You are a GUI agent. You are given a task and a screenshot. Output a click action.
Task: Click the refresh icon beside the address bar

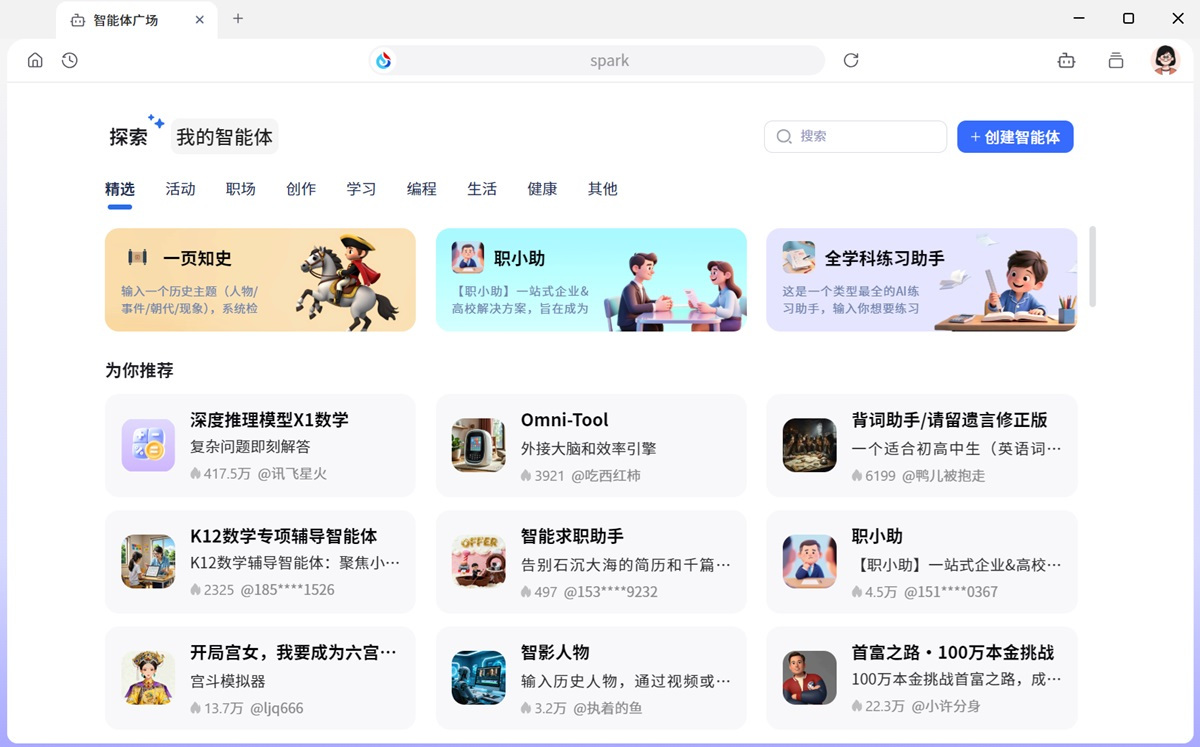851,60
